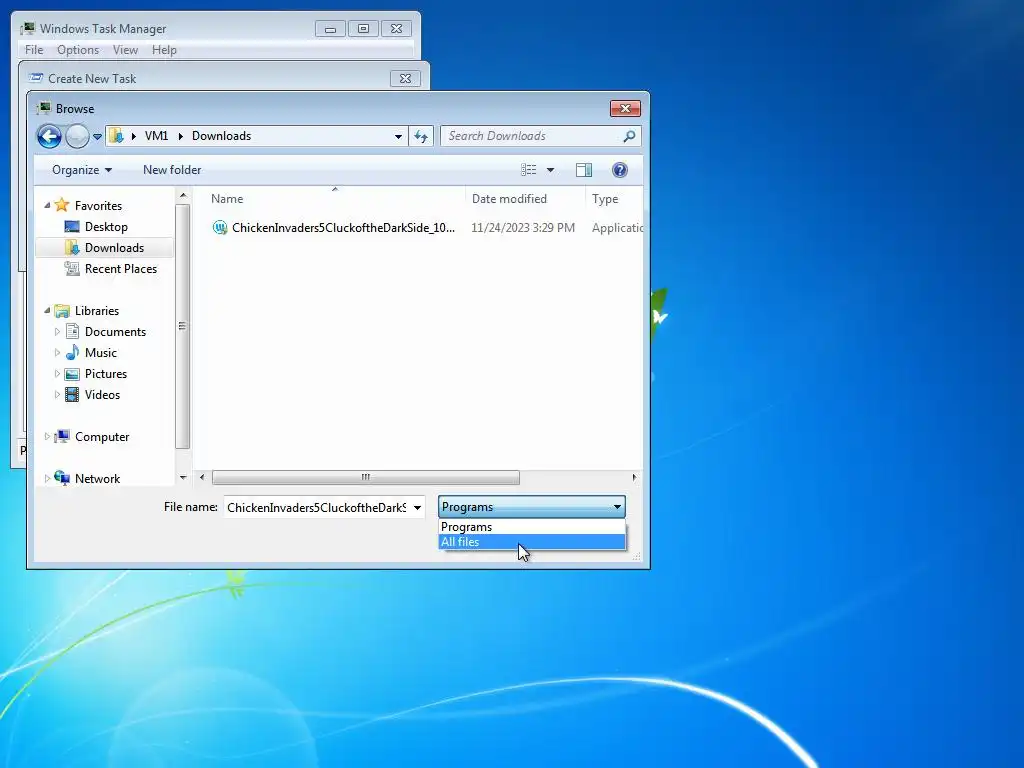Click the navigation pane vertical scrollbar thumb
Image resolution: width=1024 pixels, height=768 pixels.
pyautogui.click(x=182, y=327)
